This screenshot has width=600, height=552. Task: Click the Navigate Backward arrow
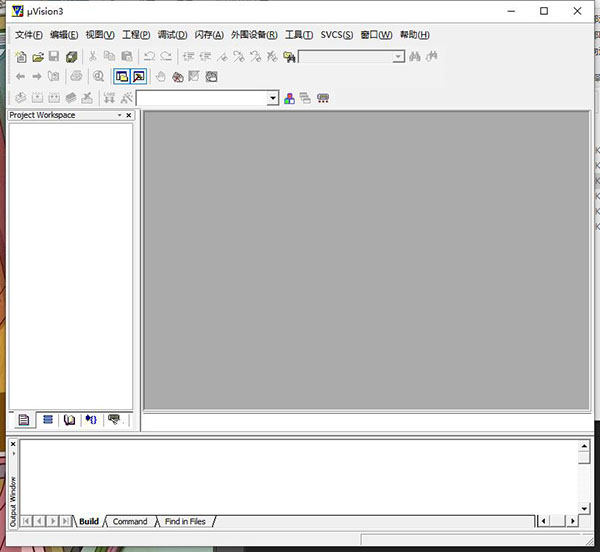(x=20, y=77)
